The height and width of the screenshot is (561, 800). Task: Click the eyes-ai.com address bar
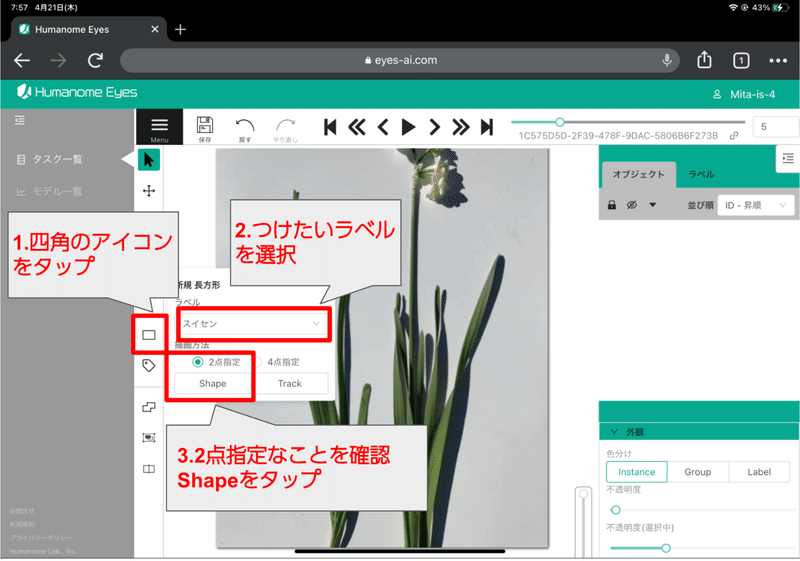[399, 61]
